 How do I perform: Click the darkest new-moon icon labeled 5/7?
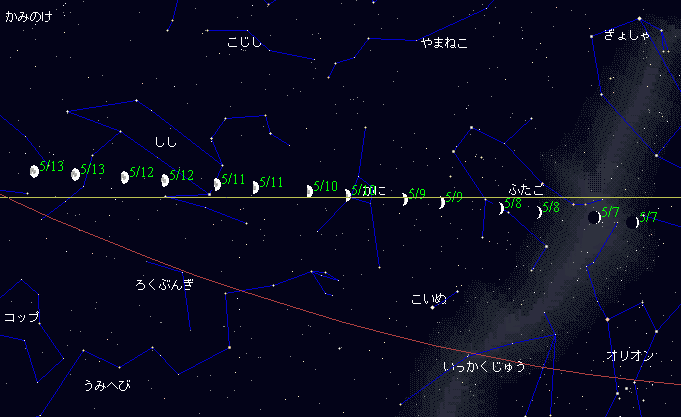click(x=633, y=222)
